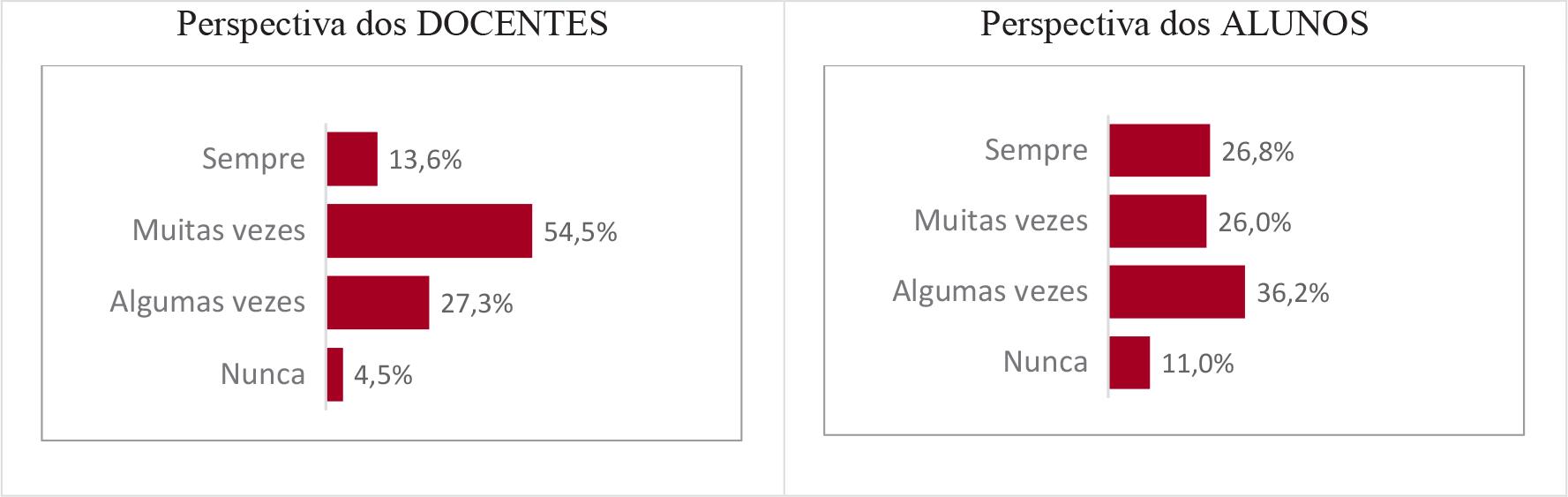The image size is (1568, 497).
Task: Select the Muitas vezes bar for DOCENTES
Action: (429, 231)
